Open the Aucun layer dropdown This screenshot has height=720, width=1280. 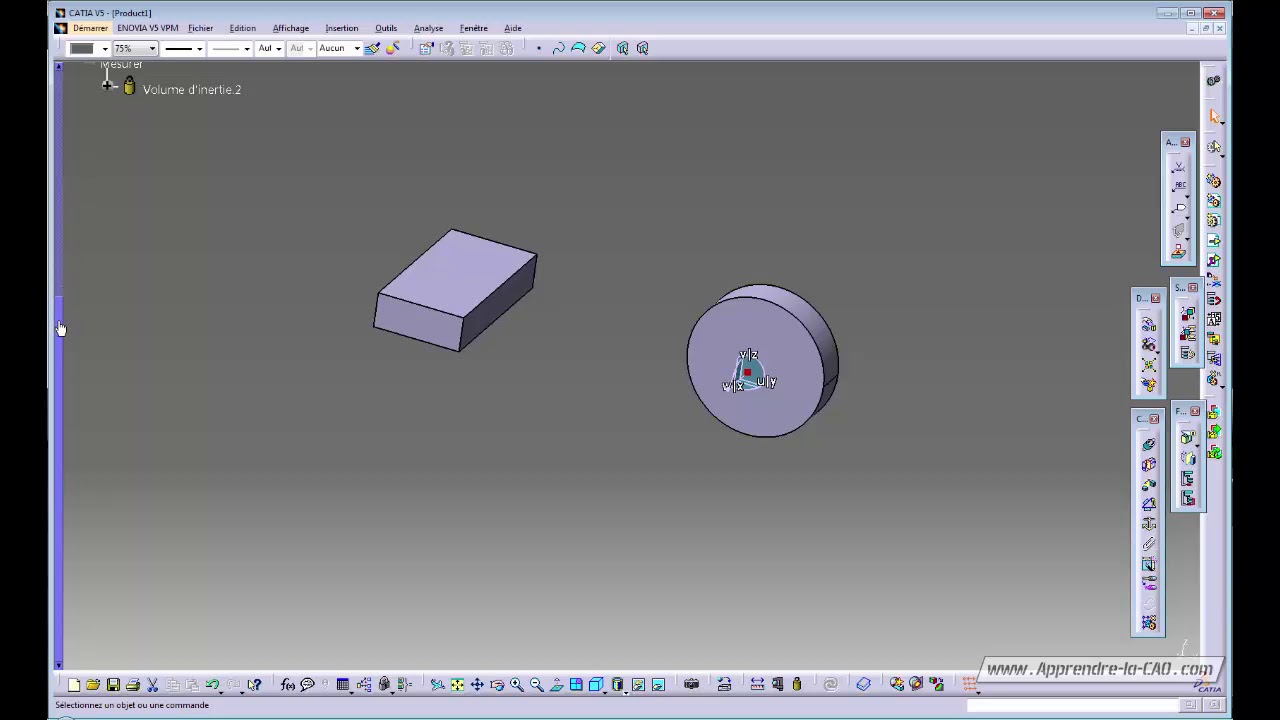[357, 48]
